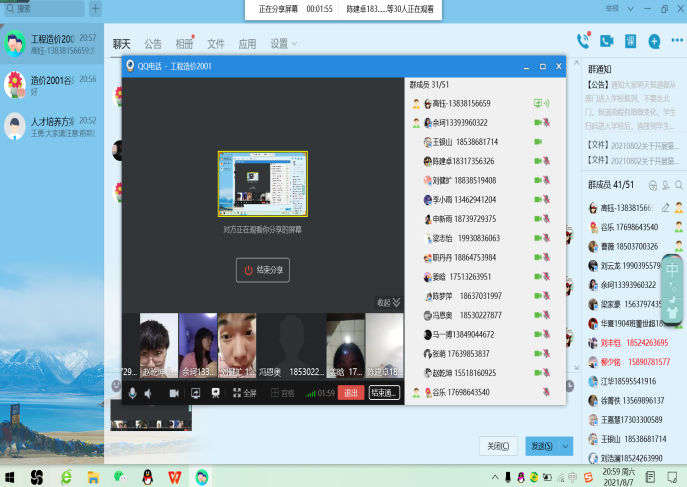Open the three-dot more options icon
The image size is (687, 487).
pos(676,41)
